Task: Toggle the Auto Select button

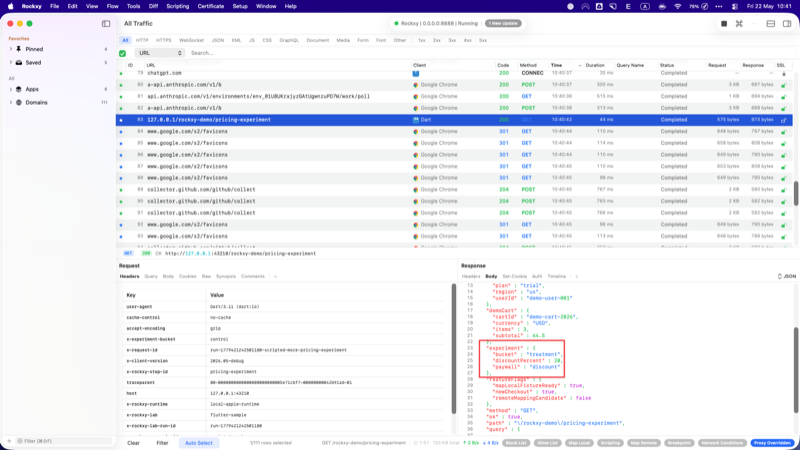Action: pos(198,443)
